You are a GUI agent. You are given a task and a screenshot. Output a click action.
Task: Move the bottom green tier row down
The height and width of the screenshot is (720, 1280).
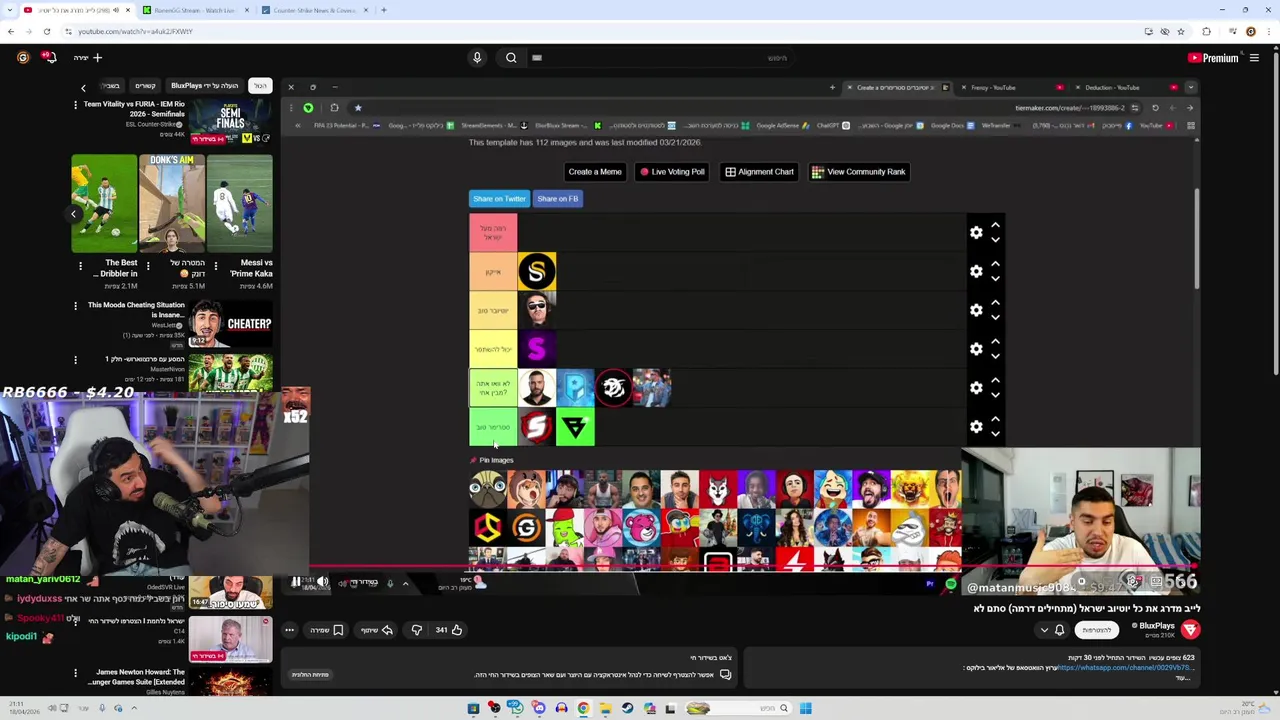(995, 434)
